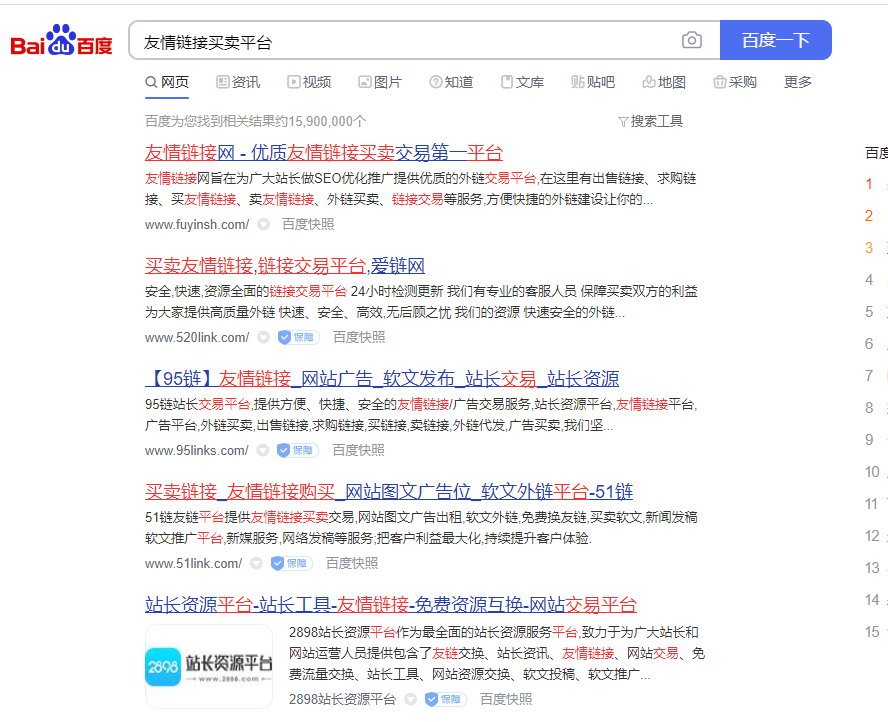
Task: Open the 知道 tab
Action: 451,83
